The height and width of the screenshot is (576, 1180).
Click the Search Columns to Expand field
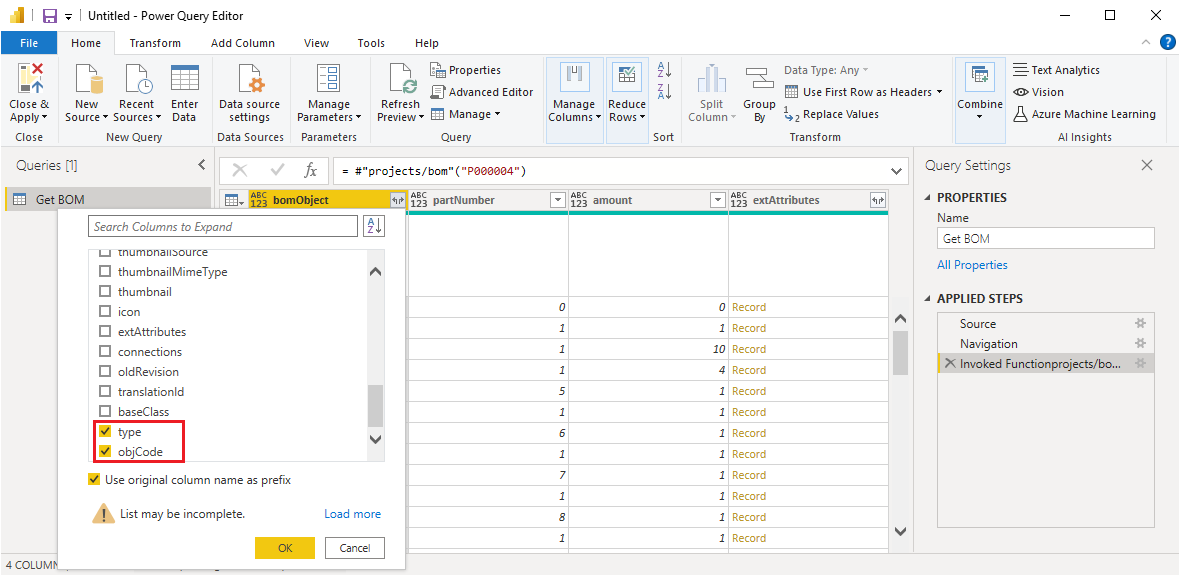pos(222,227)
